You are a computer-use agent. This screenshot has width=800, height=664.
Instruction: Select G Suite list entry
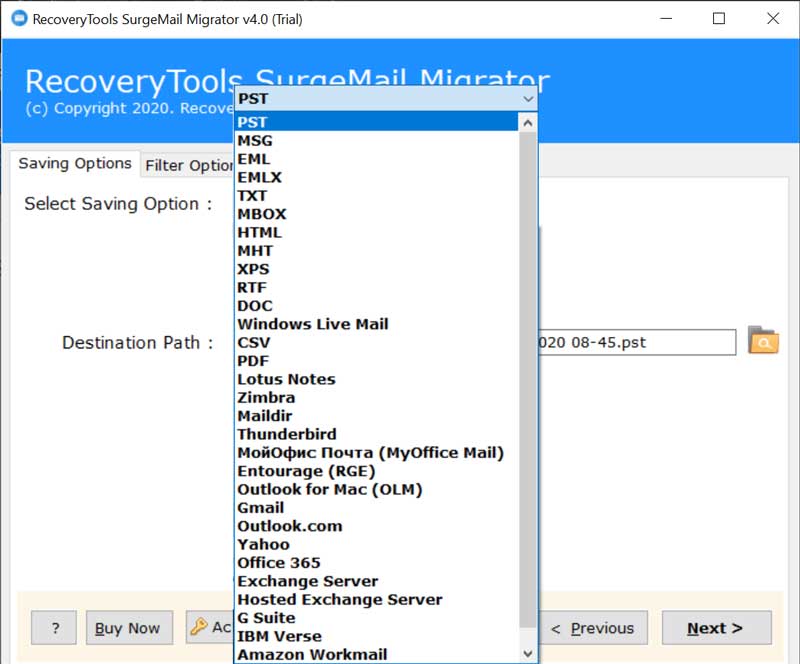(377, 619)
